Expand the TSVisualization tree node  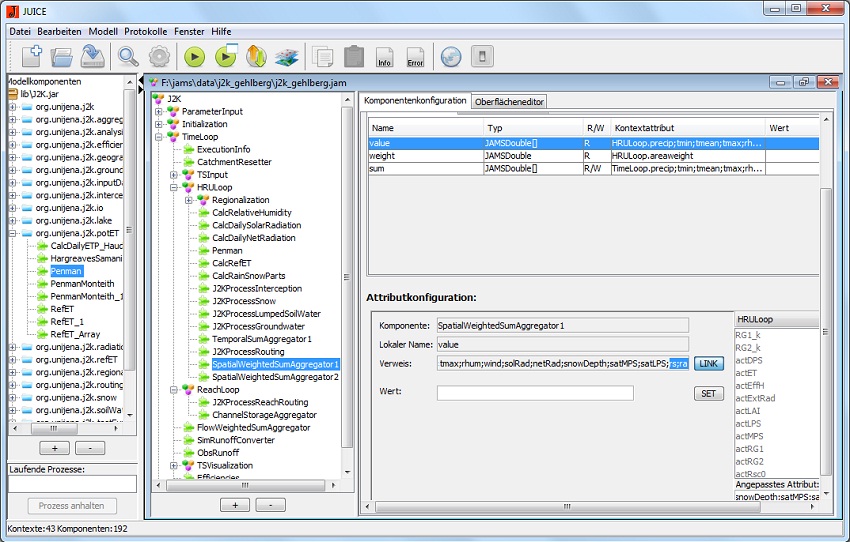point(174,465)
